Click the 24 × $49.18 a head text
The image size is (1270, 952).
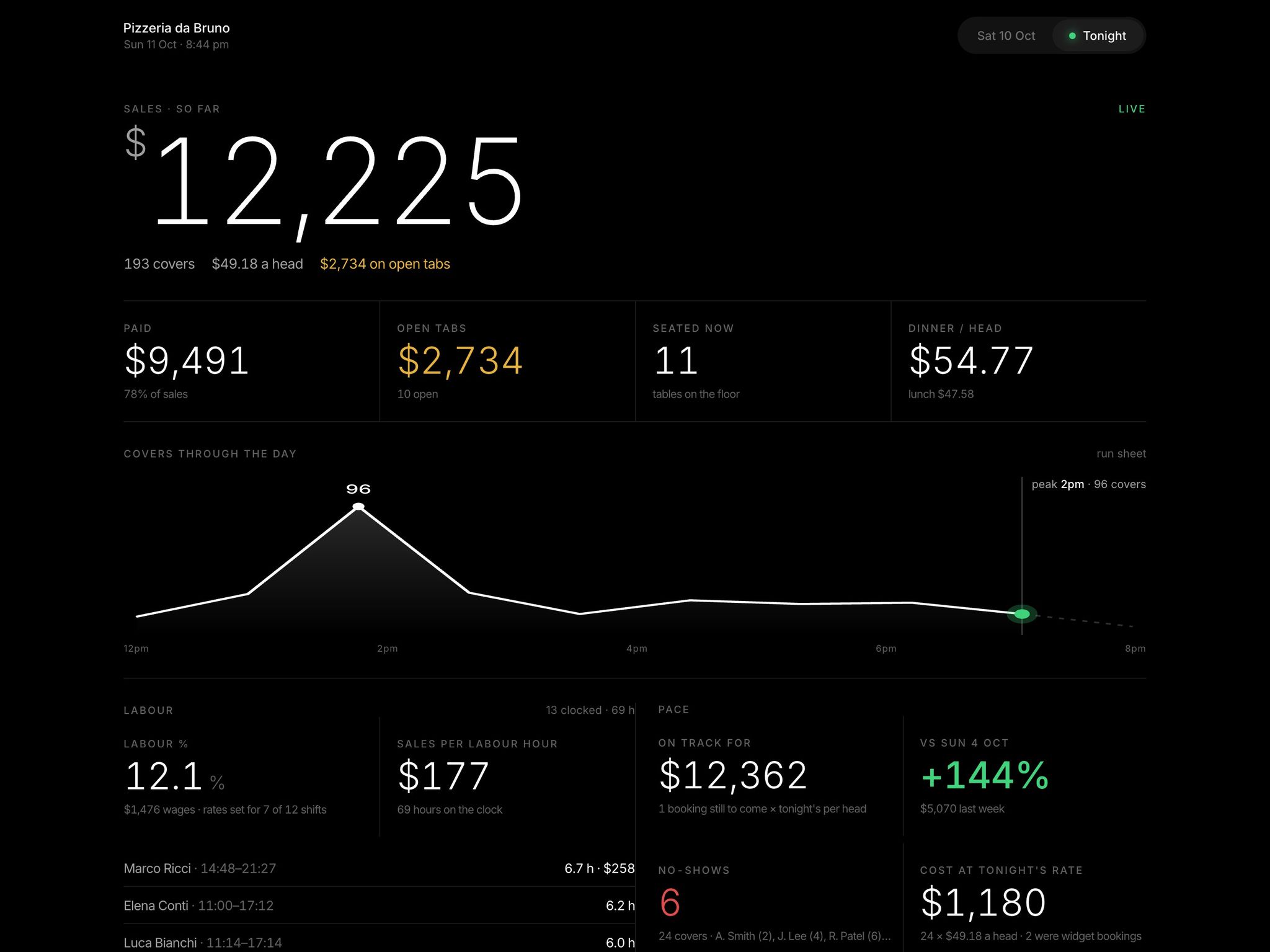(1031, 936)
